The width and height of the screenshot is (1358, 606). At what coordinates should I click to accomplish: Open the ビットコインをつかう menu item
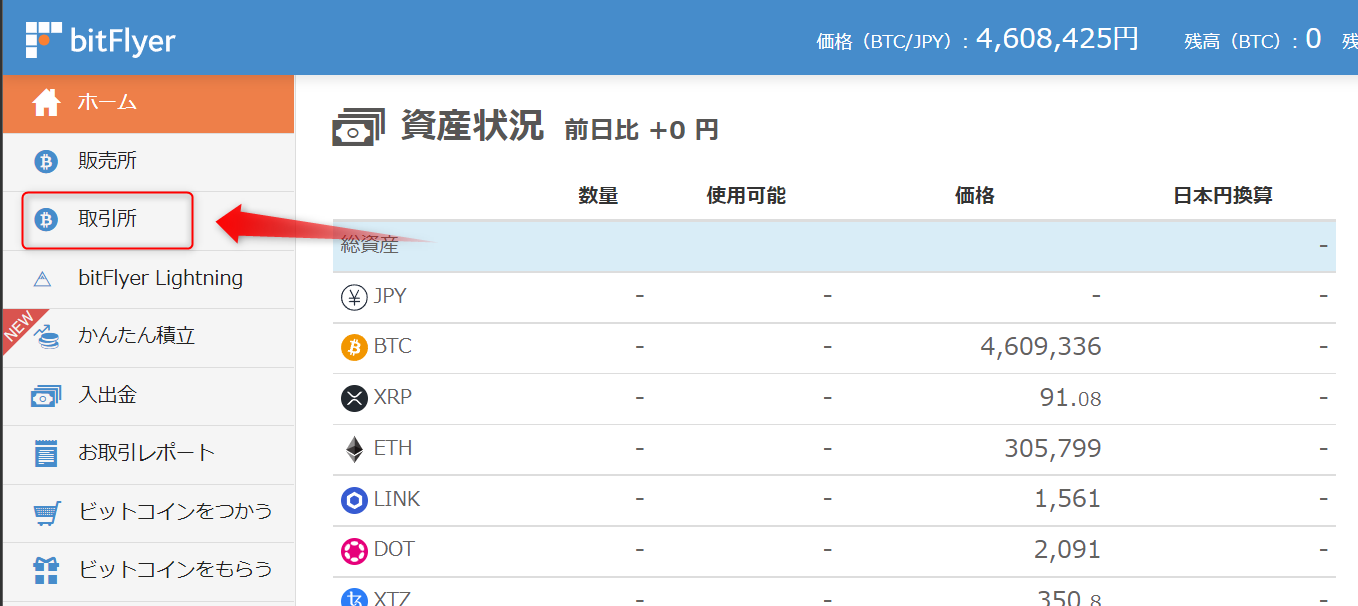(148, 512)
